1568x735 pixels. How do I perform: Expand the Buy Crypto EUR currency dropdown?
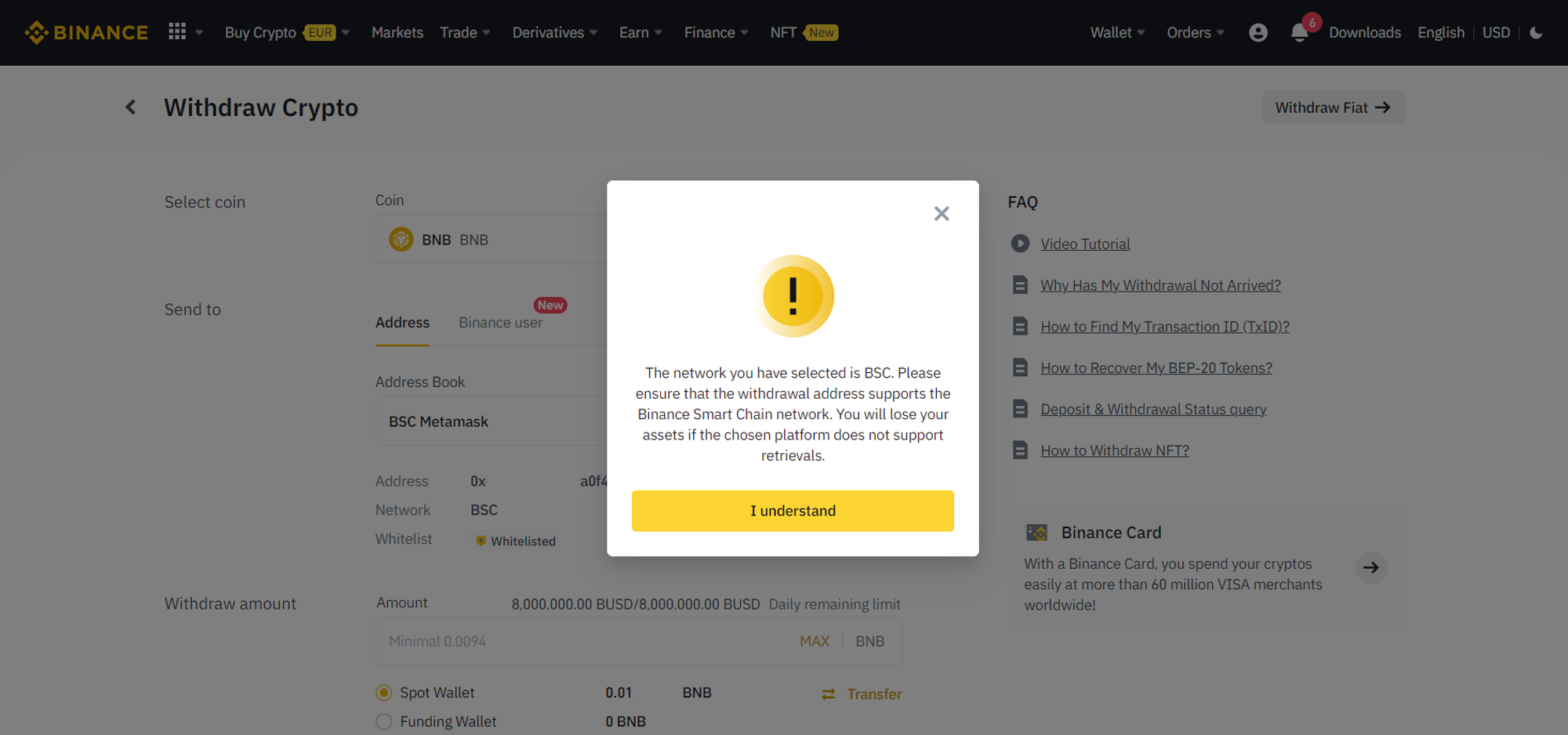(346, 32)
